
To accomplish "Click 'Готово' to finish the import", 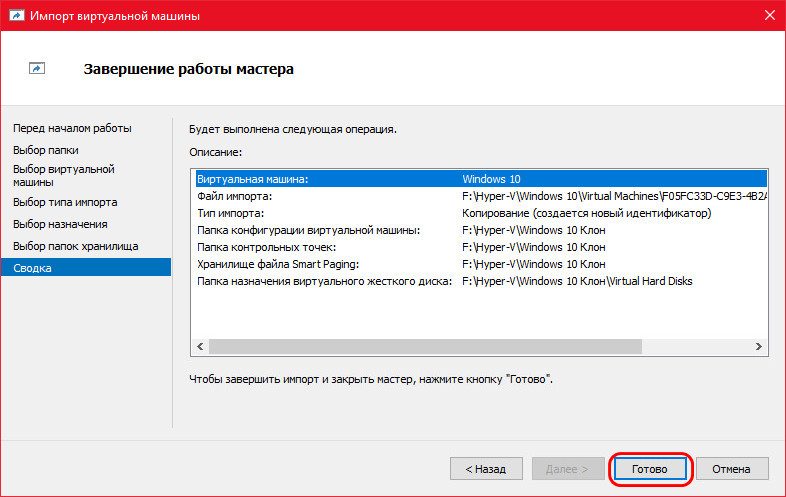I will [x=650, y=468].
